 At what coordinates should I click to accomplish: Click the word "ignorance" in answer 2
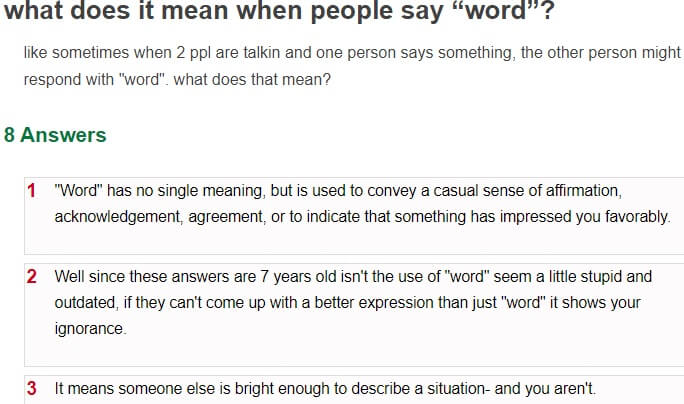[90, 329]
